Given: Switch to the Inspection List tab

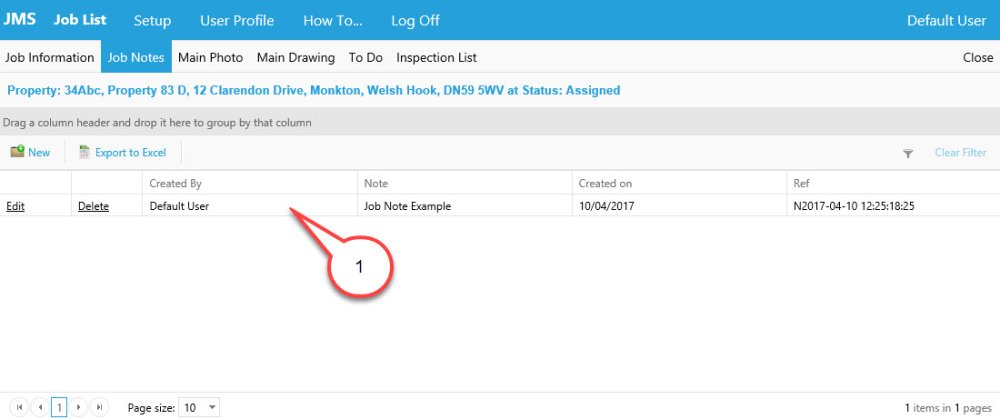Looking at the screenshot, I should (436, 57).
